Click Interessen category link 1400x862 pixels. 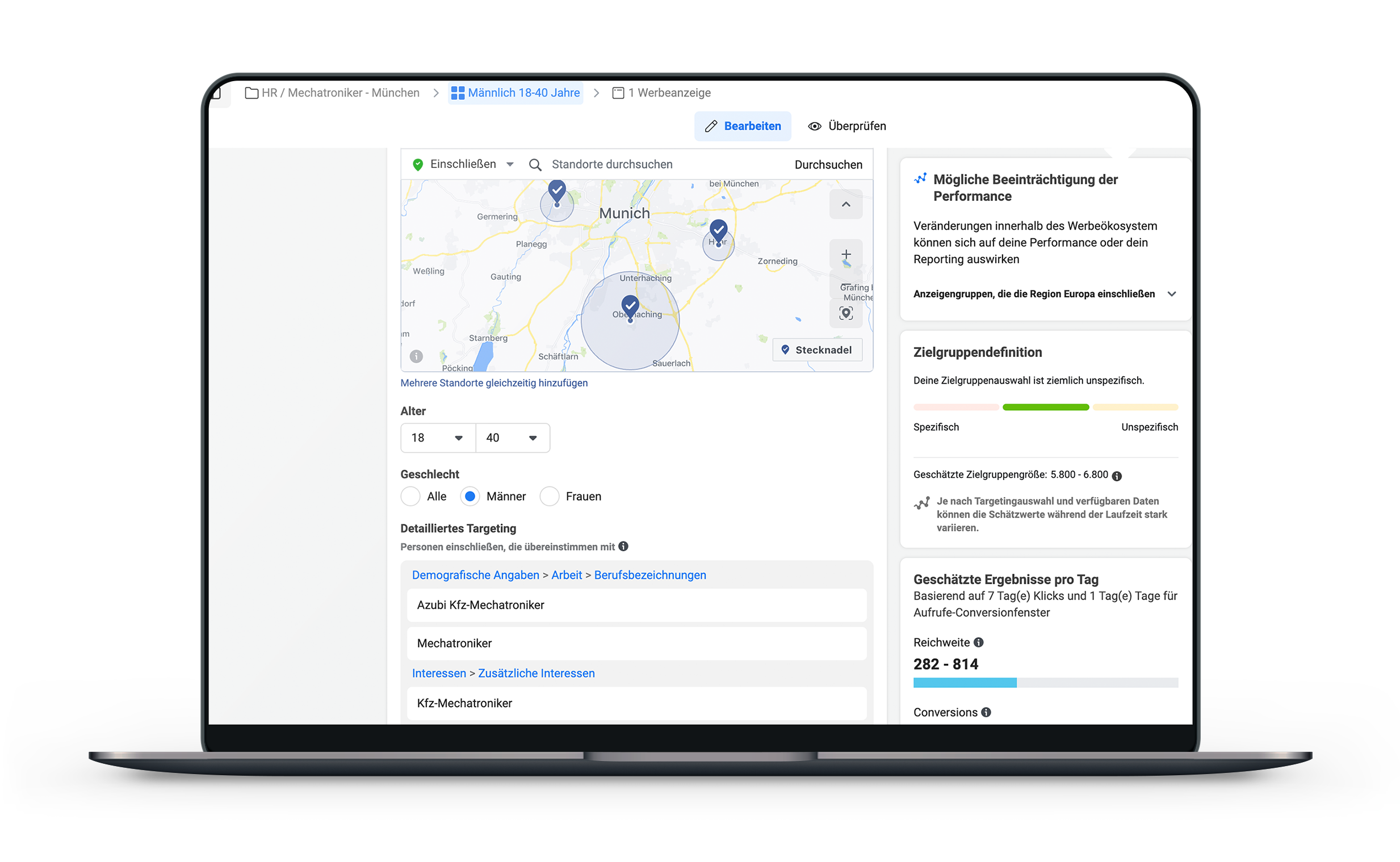point(438,673)
